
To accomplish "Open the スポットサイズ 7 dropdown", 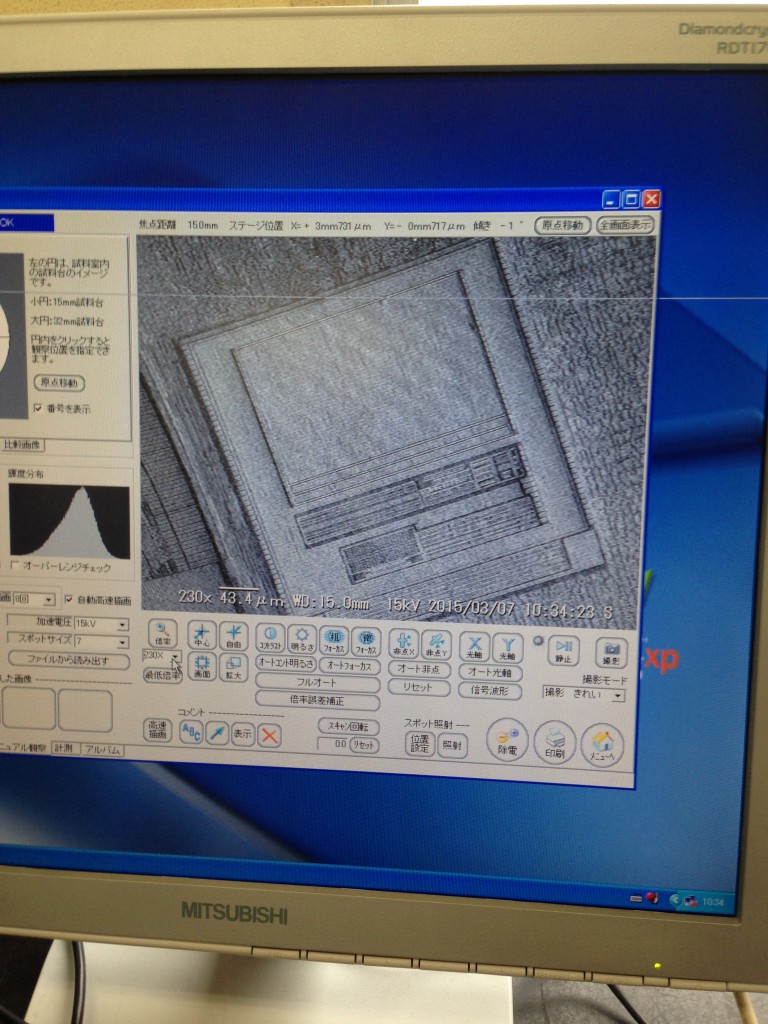I will click(x=101, y=641).
